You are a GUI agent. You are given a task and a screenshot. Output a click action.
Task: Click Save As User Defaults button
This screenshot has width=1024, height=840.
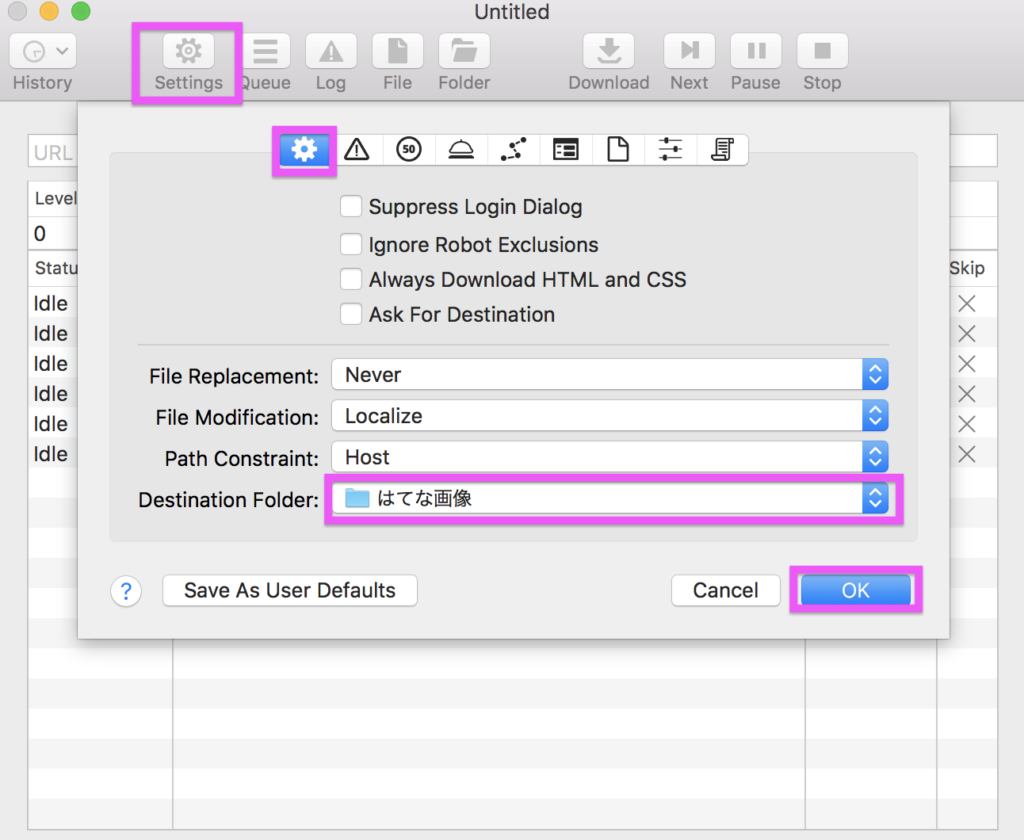(289, 590)
